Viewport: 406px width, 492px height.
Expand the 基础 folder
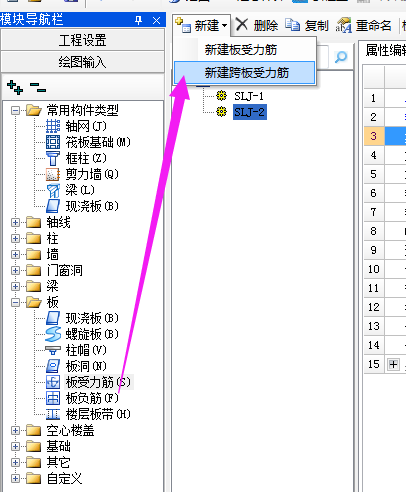(15, 446)
